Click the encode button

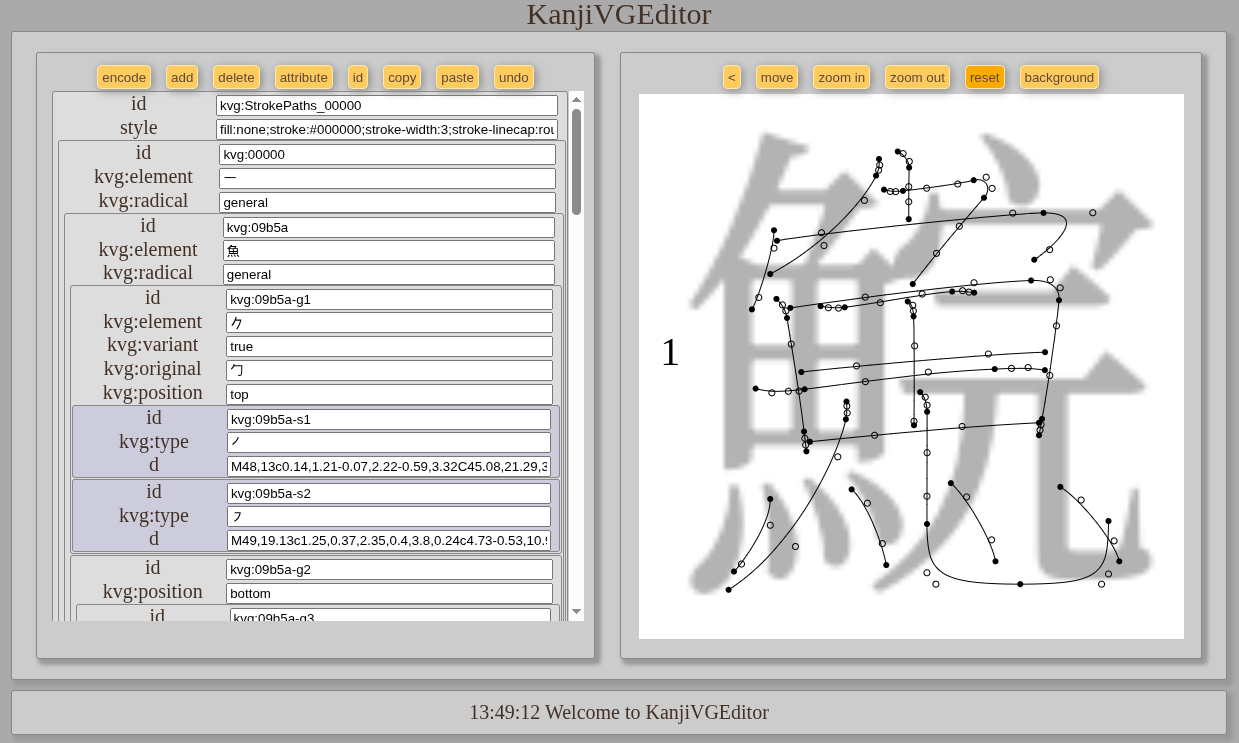click(x=124, y=77)
